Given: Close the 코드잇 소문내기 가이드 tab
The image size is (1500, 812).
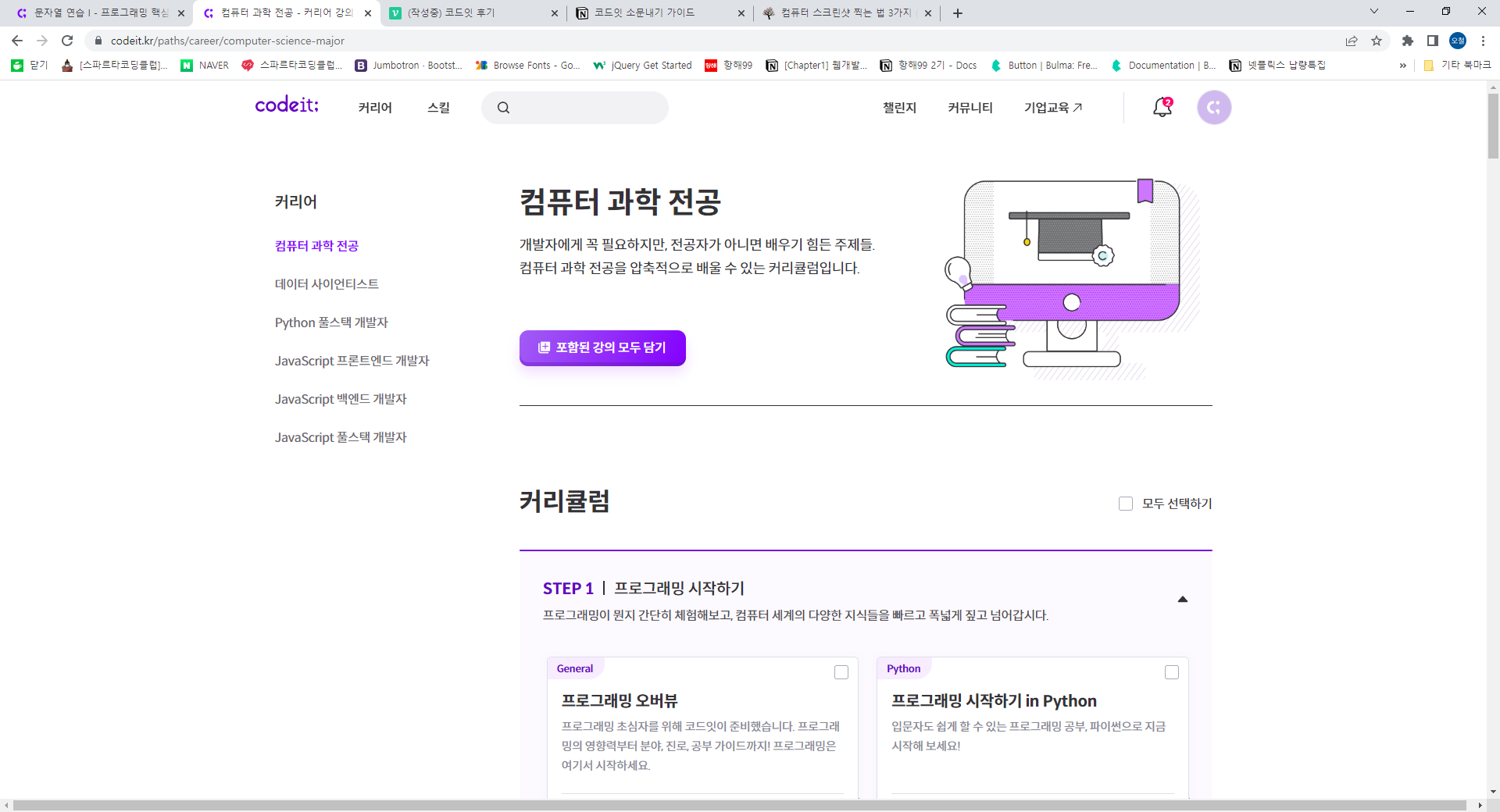Looking at the screenshot, I should point(741,13).
